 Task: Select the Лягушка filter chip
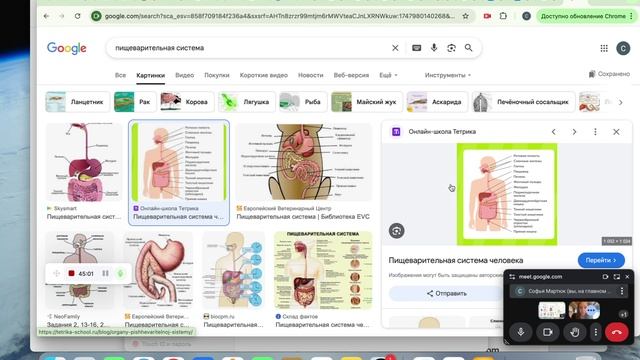coord(247,102)
